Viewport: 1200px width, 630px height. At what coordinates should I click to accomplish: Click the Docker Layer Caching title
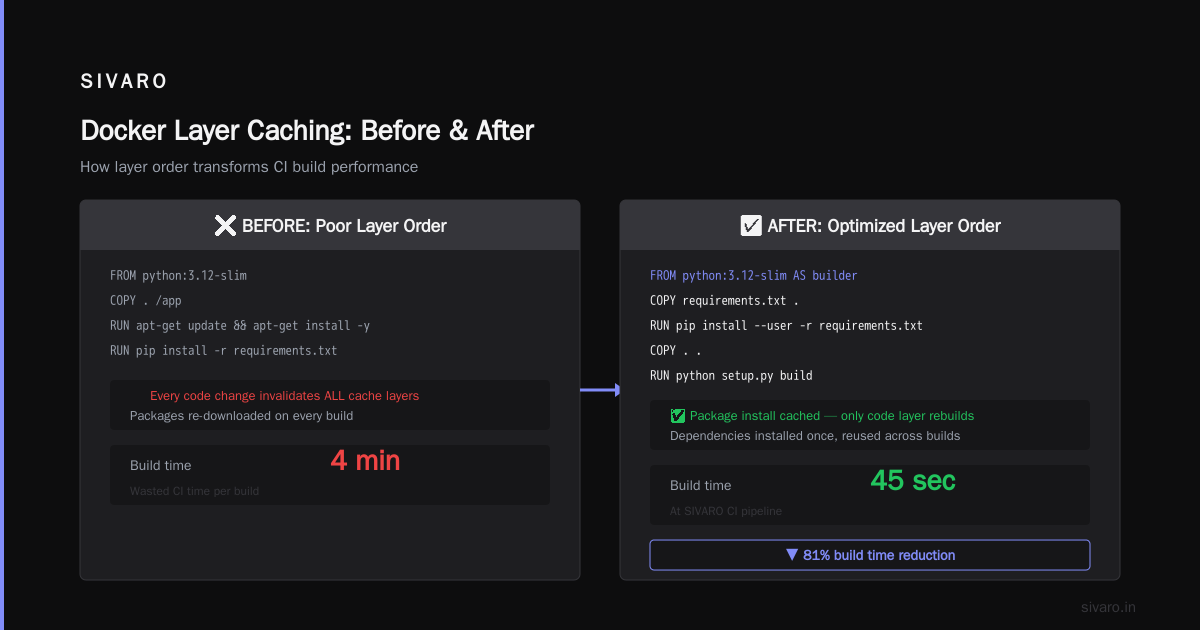[307, 131]
